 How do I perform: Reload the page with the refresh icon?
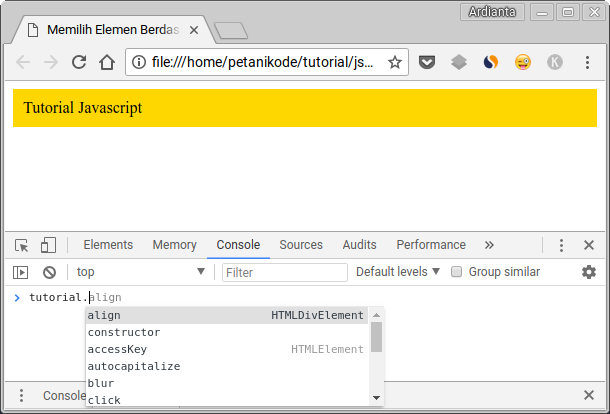[x=79, y=62]
